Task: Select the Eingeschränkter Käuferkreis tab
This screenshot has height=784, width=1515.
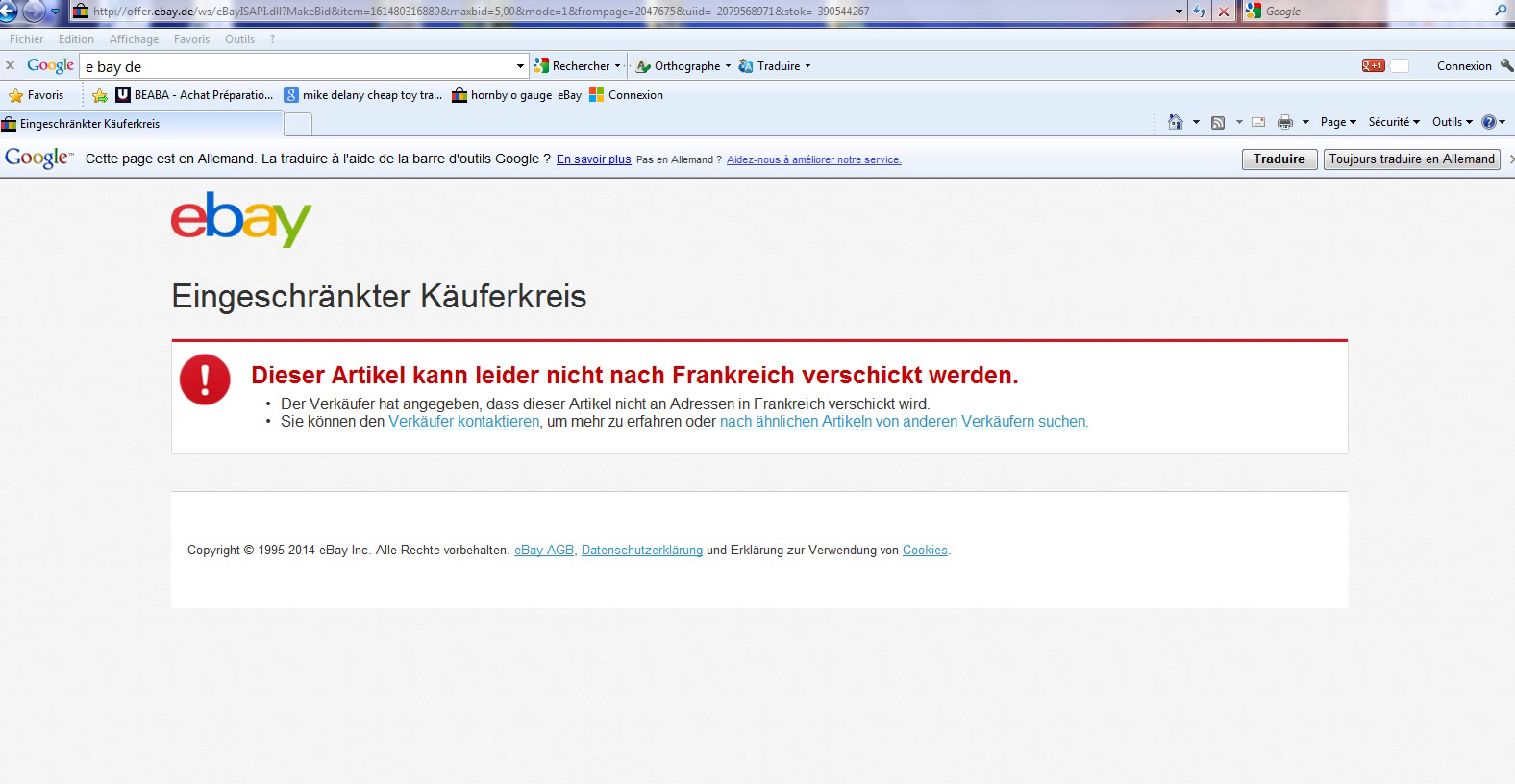Action: (141, 124)
